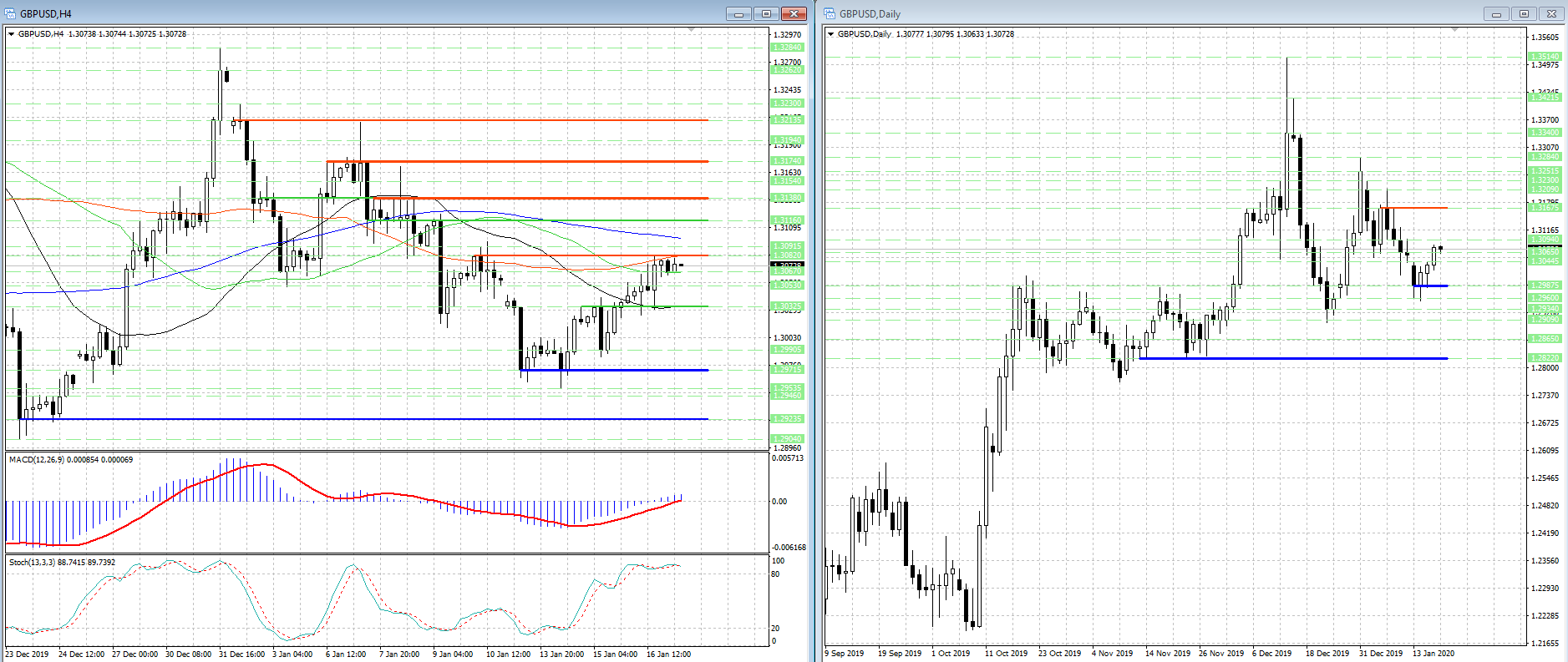Click the 11 Oct 2019 date label
The width and height of the screenshot is (1568, 662).
[x=1006, y=654]
